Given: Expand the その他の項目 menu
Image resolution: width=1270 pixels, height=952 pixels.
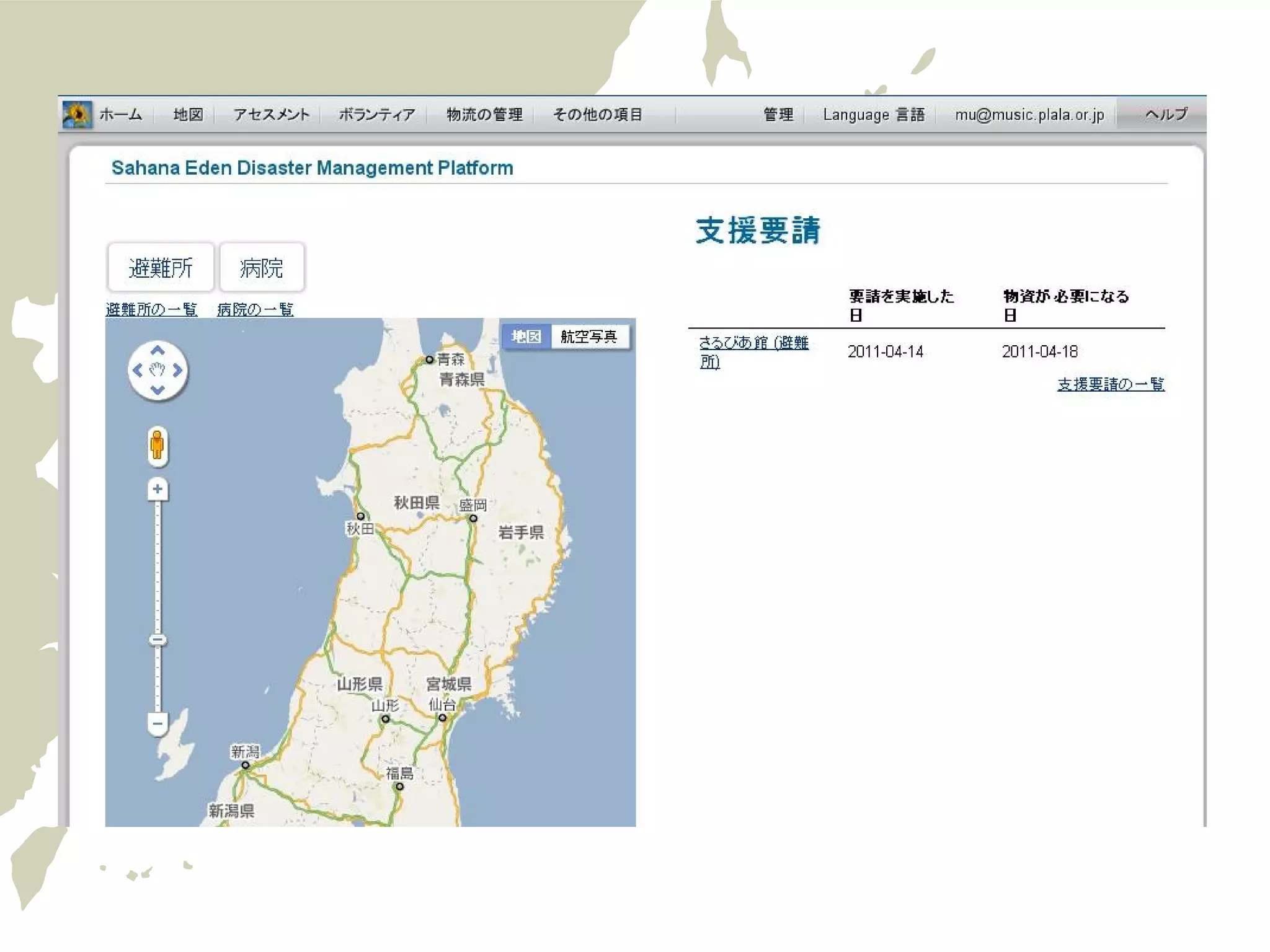Looking at the screenshot, I should coord(597,115).
